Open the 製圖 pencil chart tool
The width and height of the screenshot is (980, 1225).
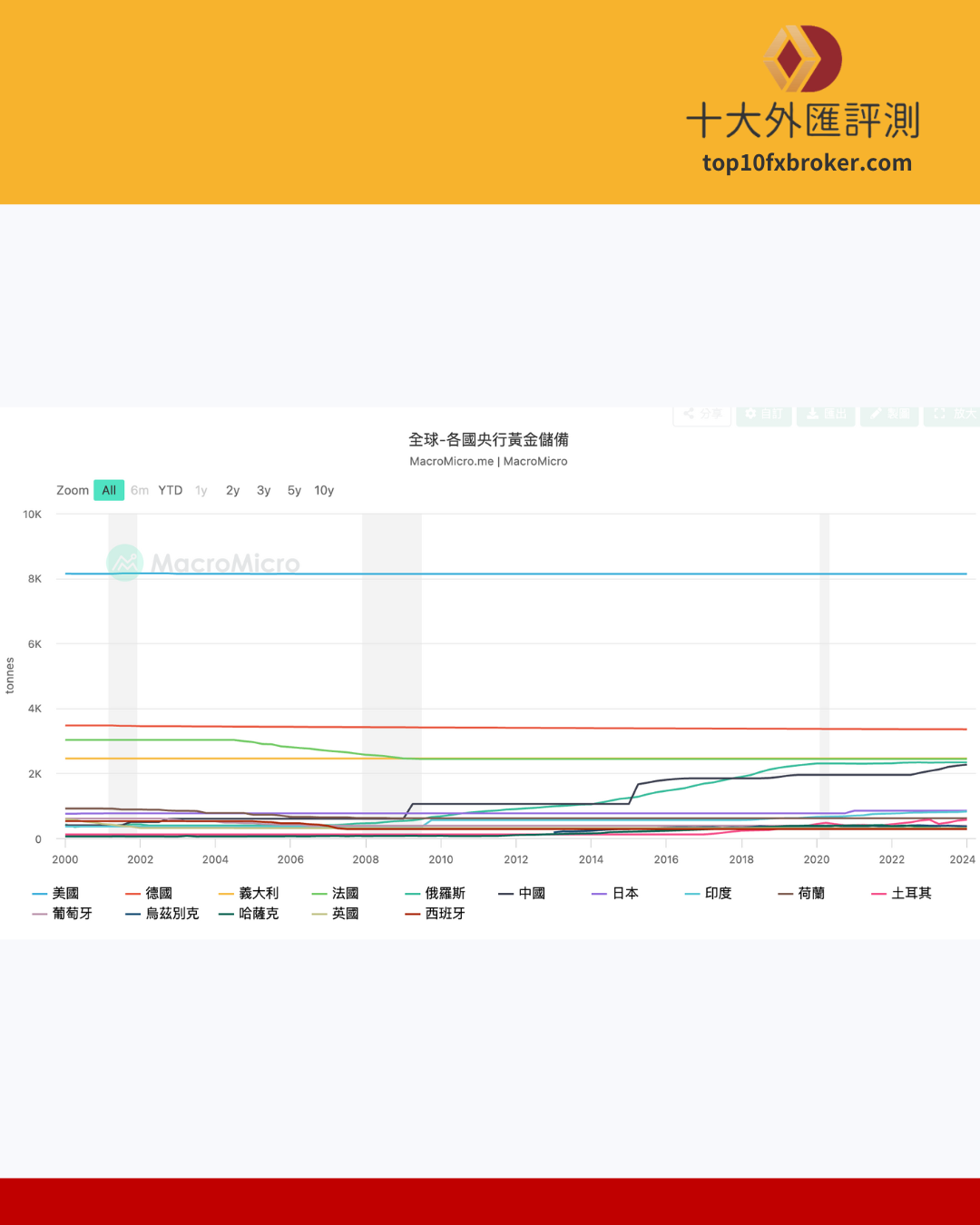(x=889, y=414)
